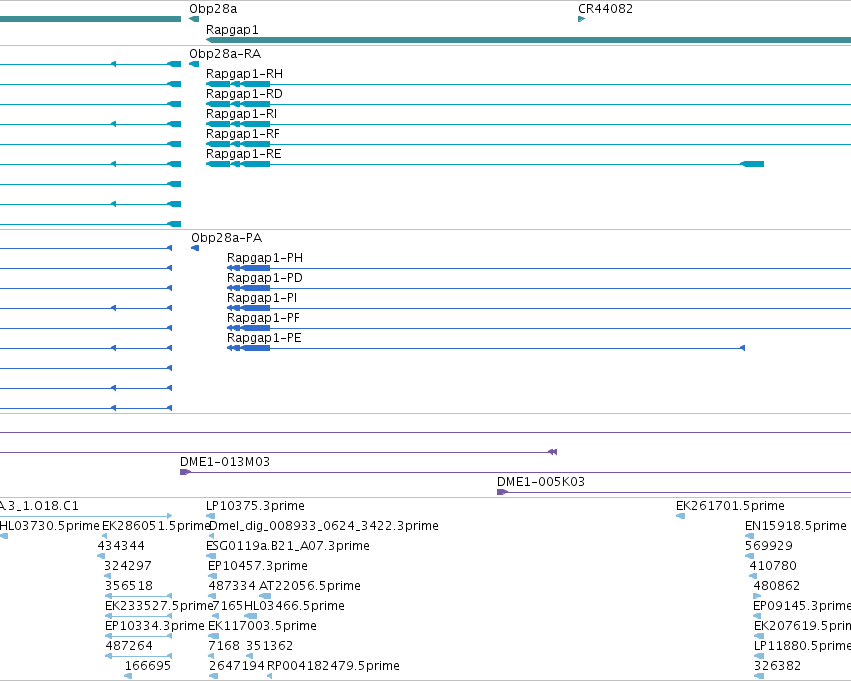Click the Rapgap1-RE distal exon block
851x681 pixels.
pyautogui.click(x=752, y=164)
